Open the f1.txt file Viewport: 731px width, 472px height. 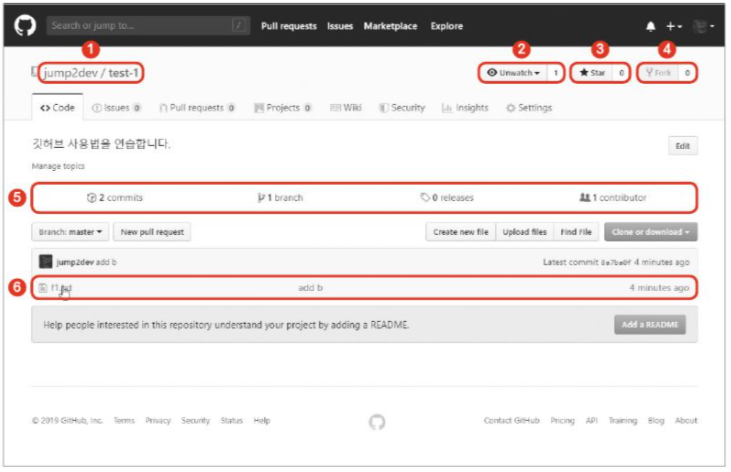tap(61, 288)
